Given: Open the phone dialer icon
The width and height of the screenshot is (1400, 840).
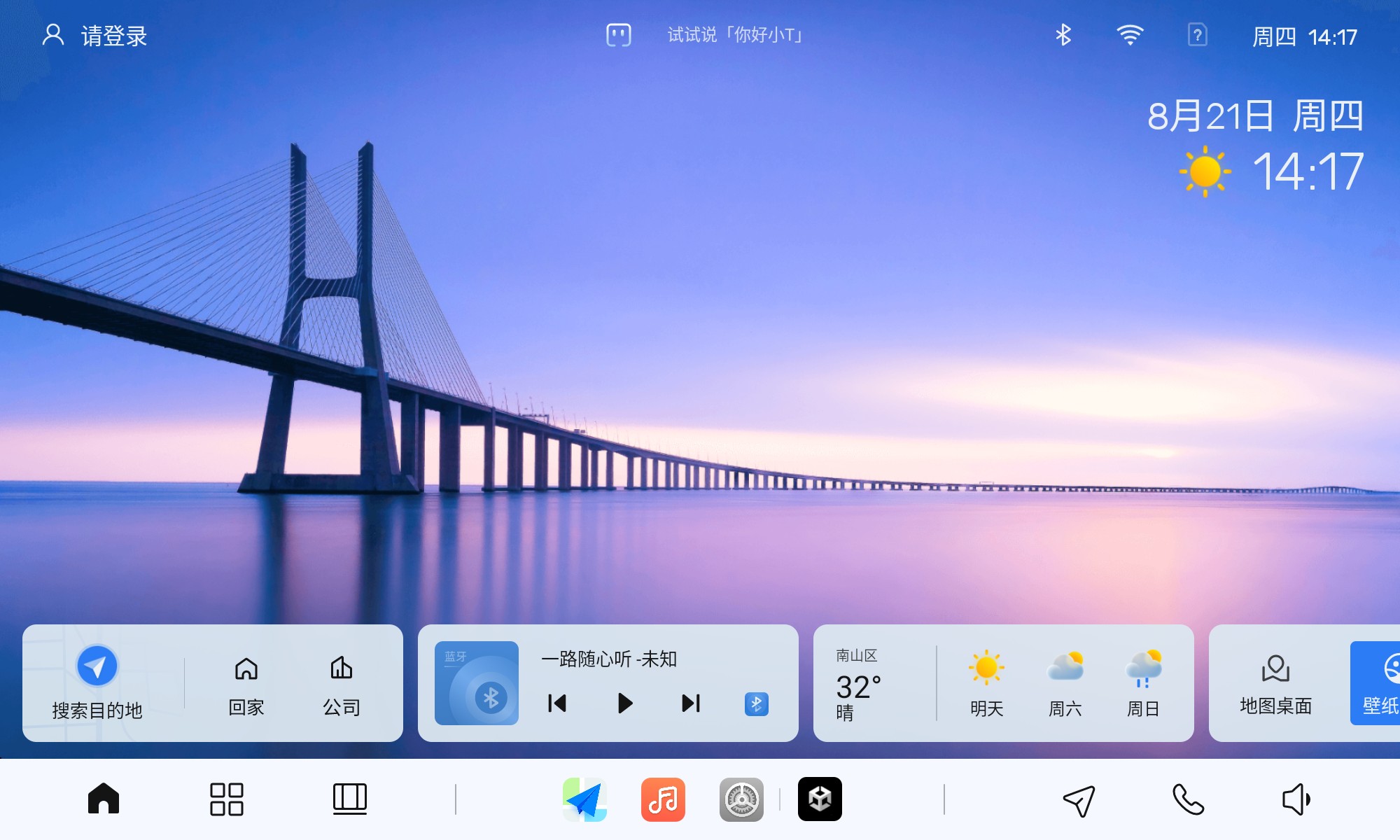Looking at the screenshot, I should tap(1188, 799).
